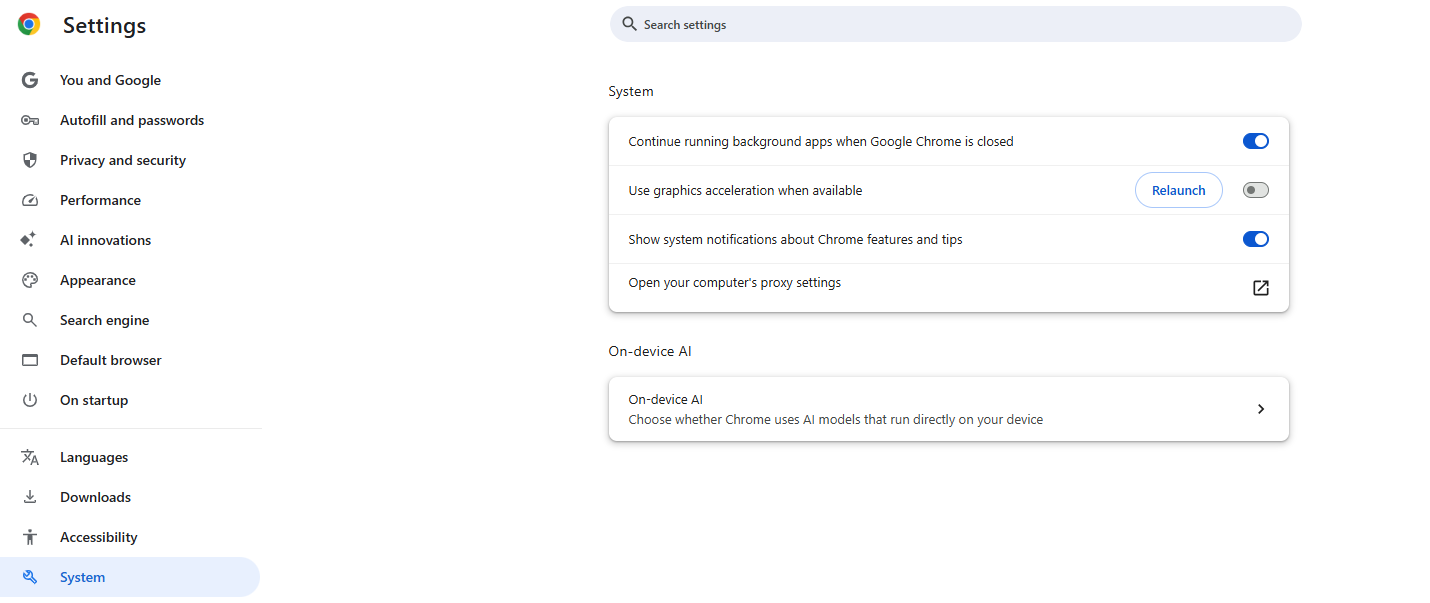Click the key icon for Autofill and passwords

tap(30, 120)
